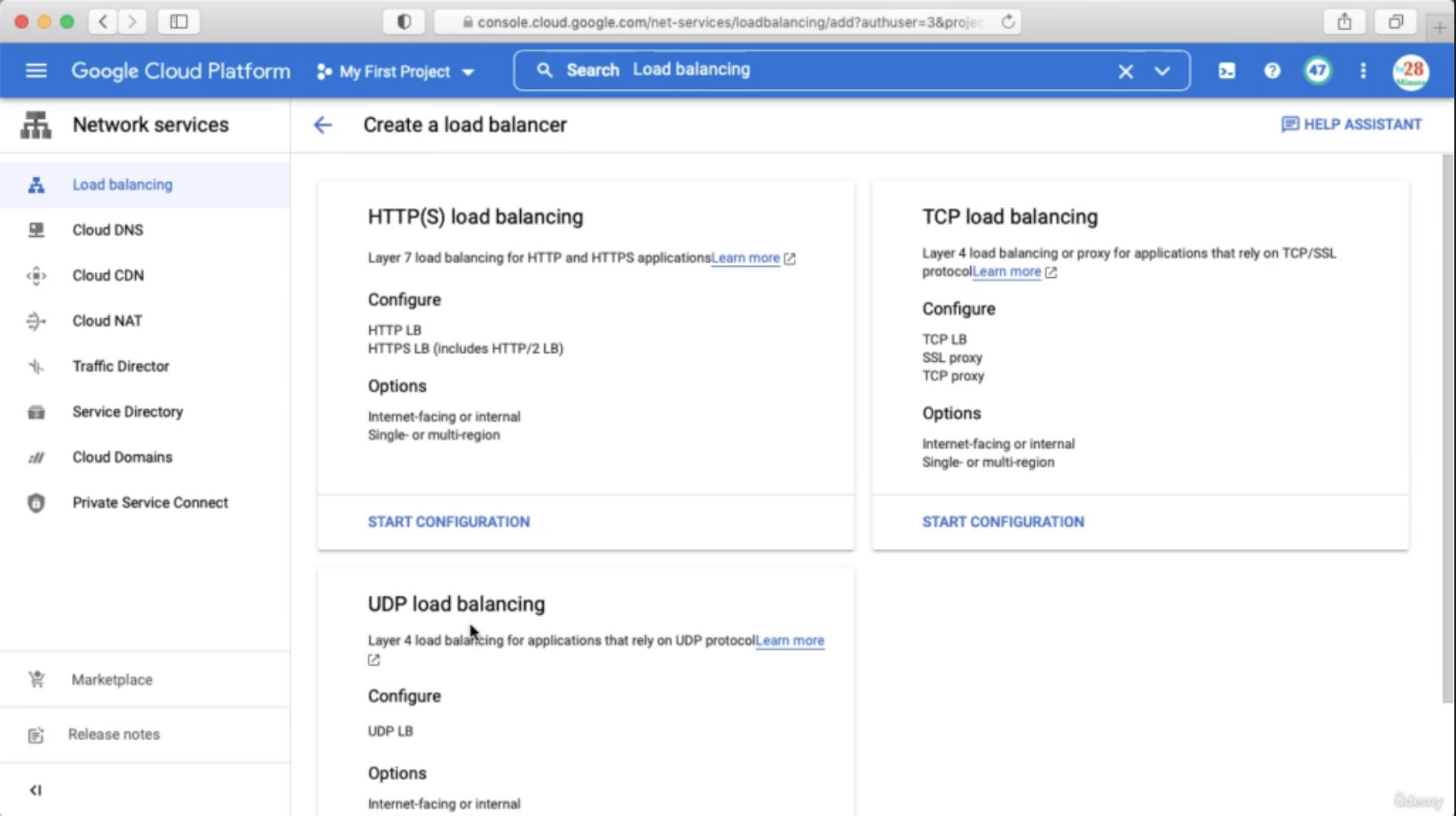This screenshot has height=816, width=1456.
Task: Click the Cloud NAT sidebar icon
Action: (x=36, y=321)
